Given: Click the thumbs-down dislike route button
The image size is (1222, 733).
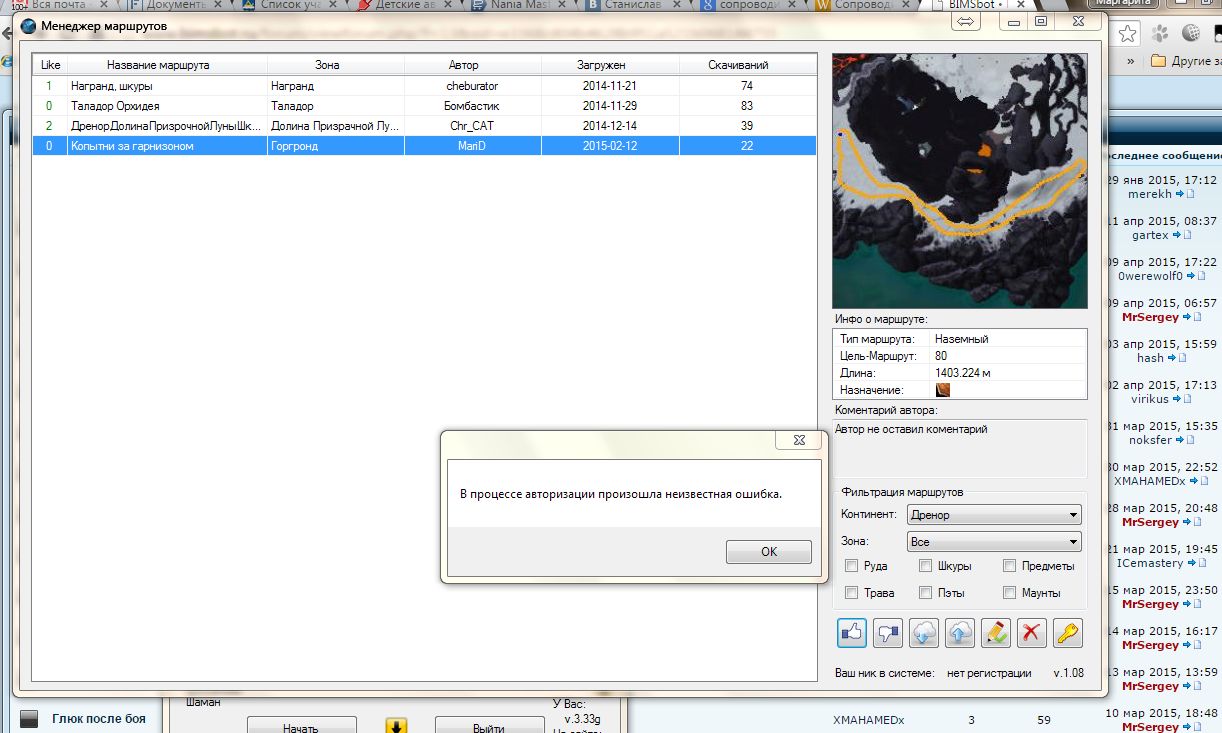Looking at the screenshot, I should [888, 632].
